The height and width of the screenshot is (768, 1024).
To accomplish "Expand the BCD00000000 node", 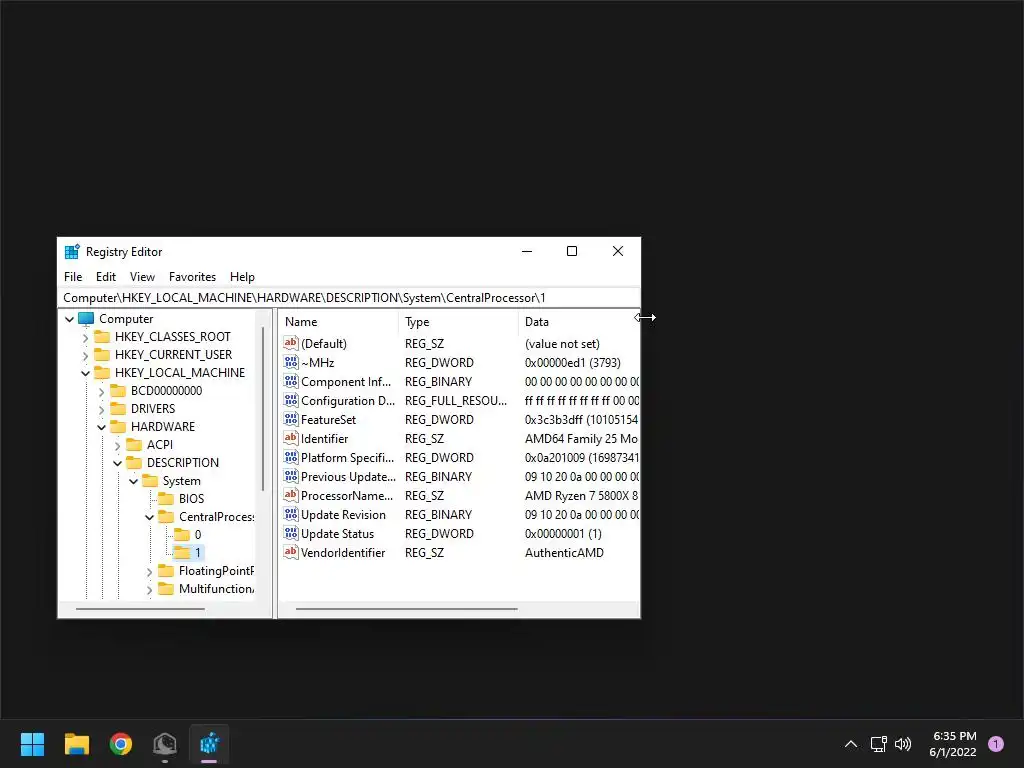I will tap(101, 391).
